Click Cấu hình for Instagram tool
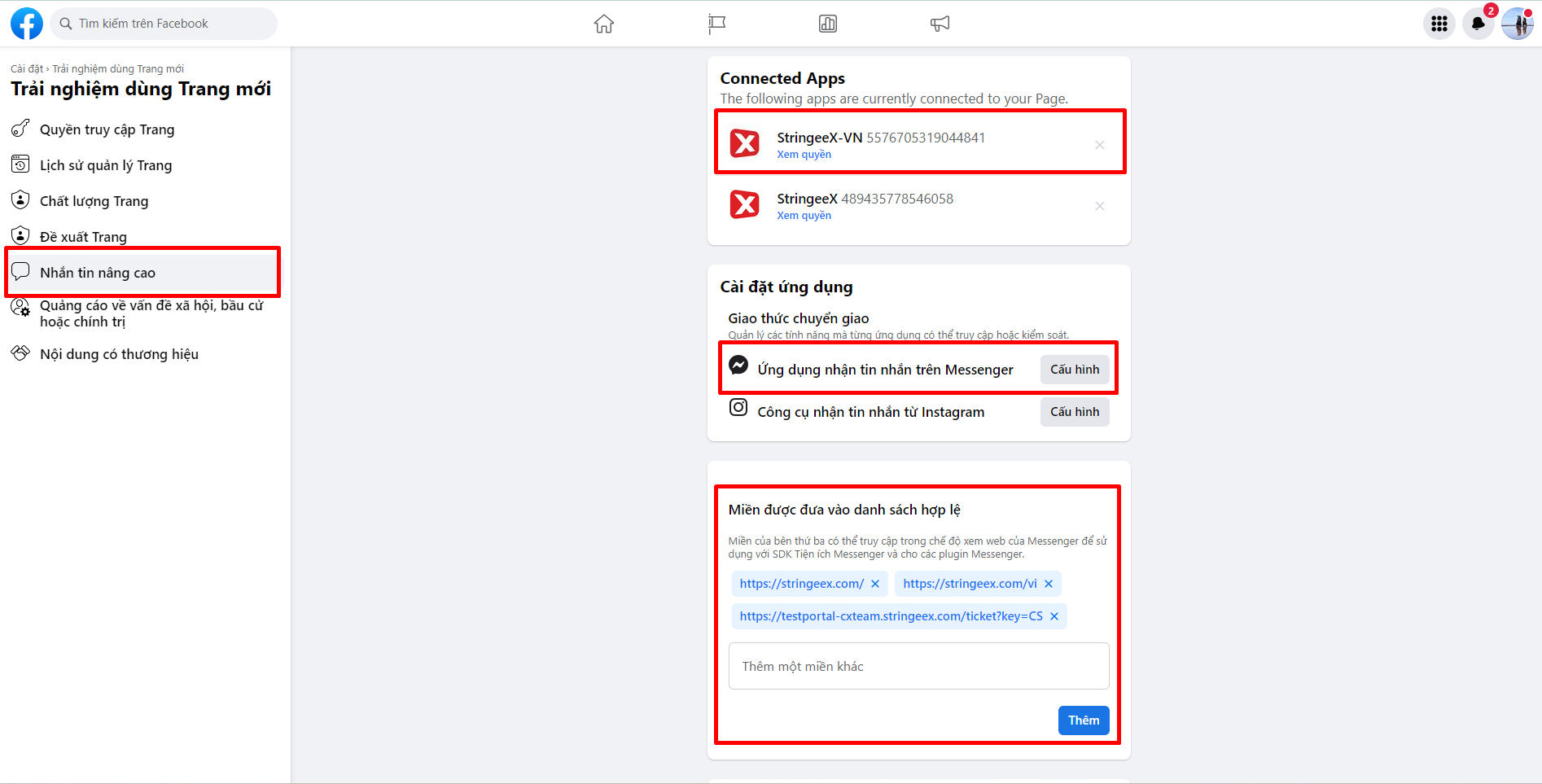The width and height of the screenshot is (1542, 784). tap(1074, 412)
